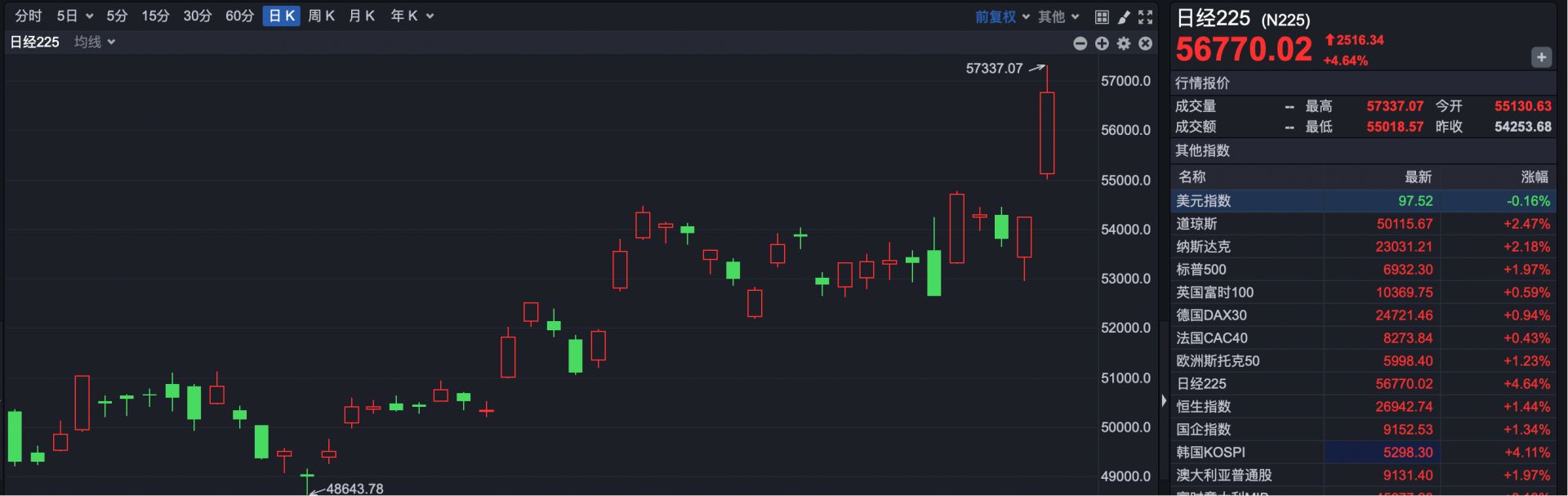Screen dimensions: 1568x496
Task: Select the drawing brush tool
Action: (1124, 16)
